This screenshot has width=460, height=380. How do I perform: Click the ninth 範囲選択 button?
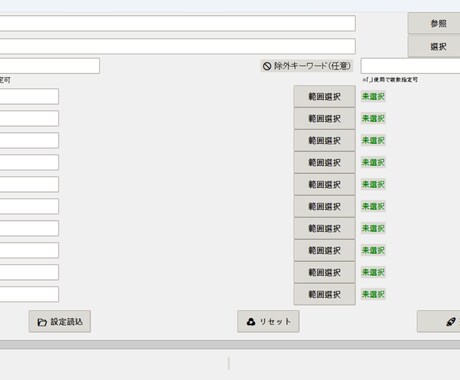click(x=325, y=273)
